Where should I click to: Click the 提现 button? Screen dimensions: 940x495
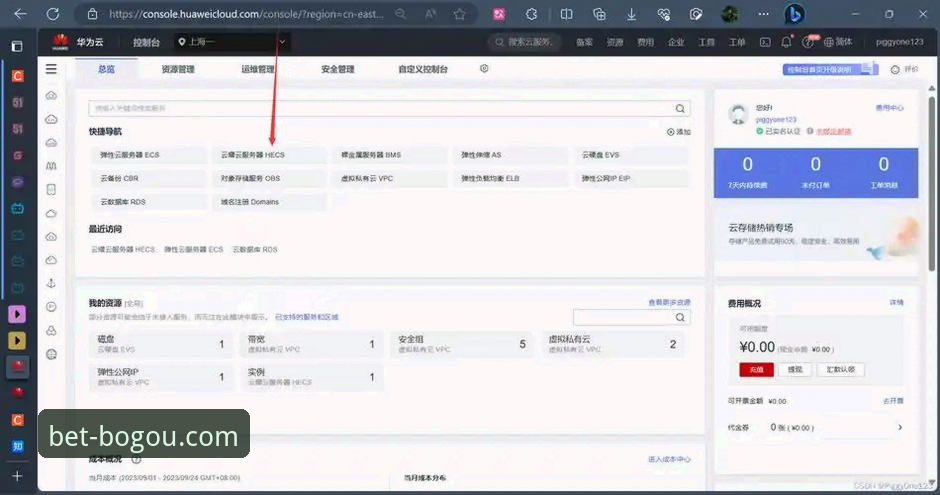point(795,369)
